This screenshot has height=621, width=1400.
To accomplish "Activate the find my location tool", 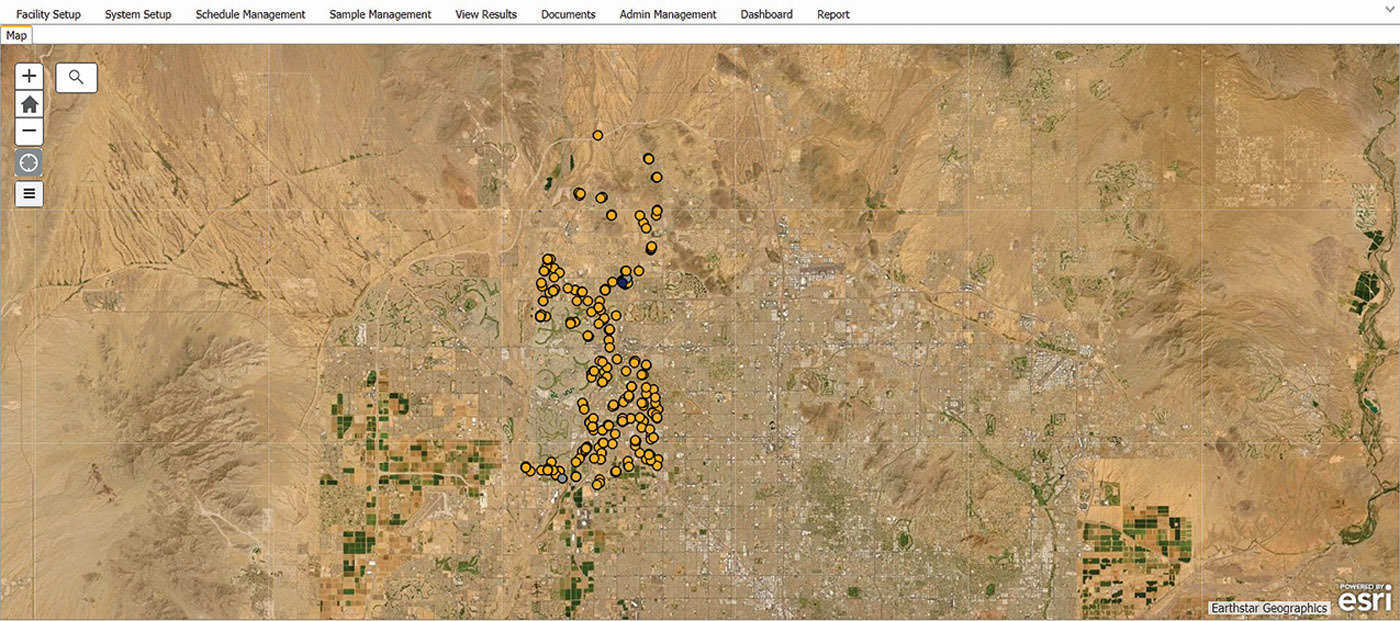I will pyautogui.click(x=30, y=163).
